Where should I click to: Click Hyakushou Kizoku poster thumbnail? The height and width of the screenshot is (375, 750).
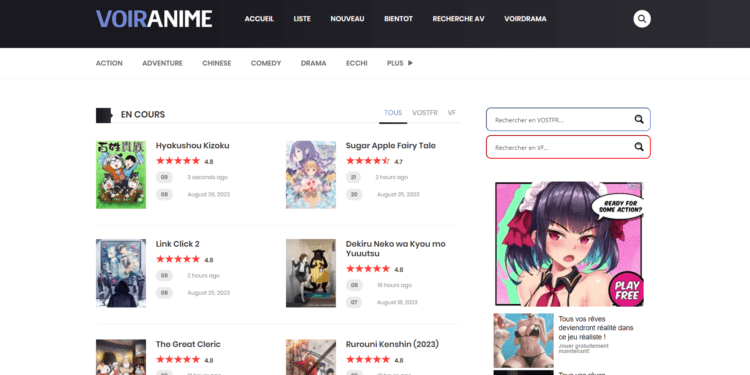pos(121,175)
